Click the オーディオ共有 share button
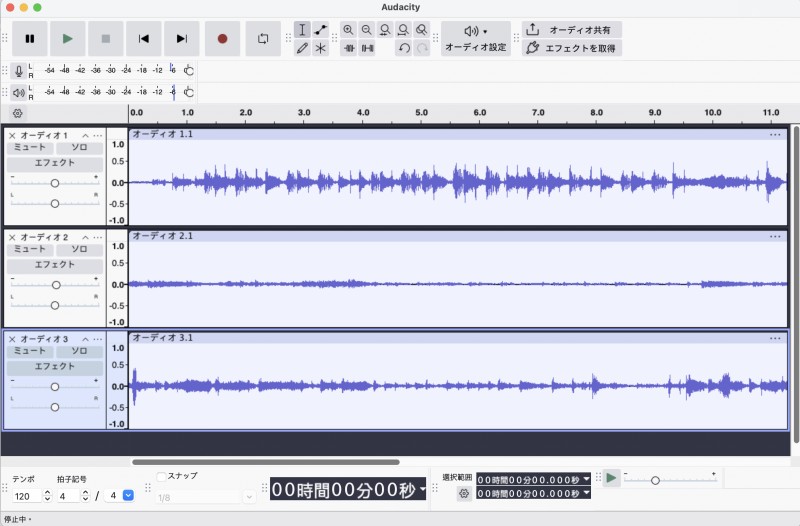This screenshot has width=800, height=526. coord(571,30)
